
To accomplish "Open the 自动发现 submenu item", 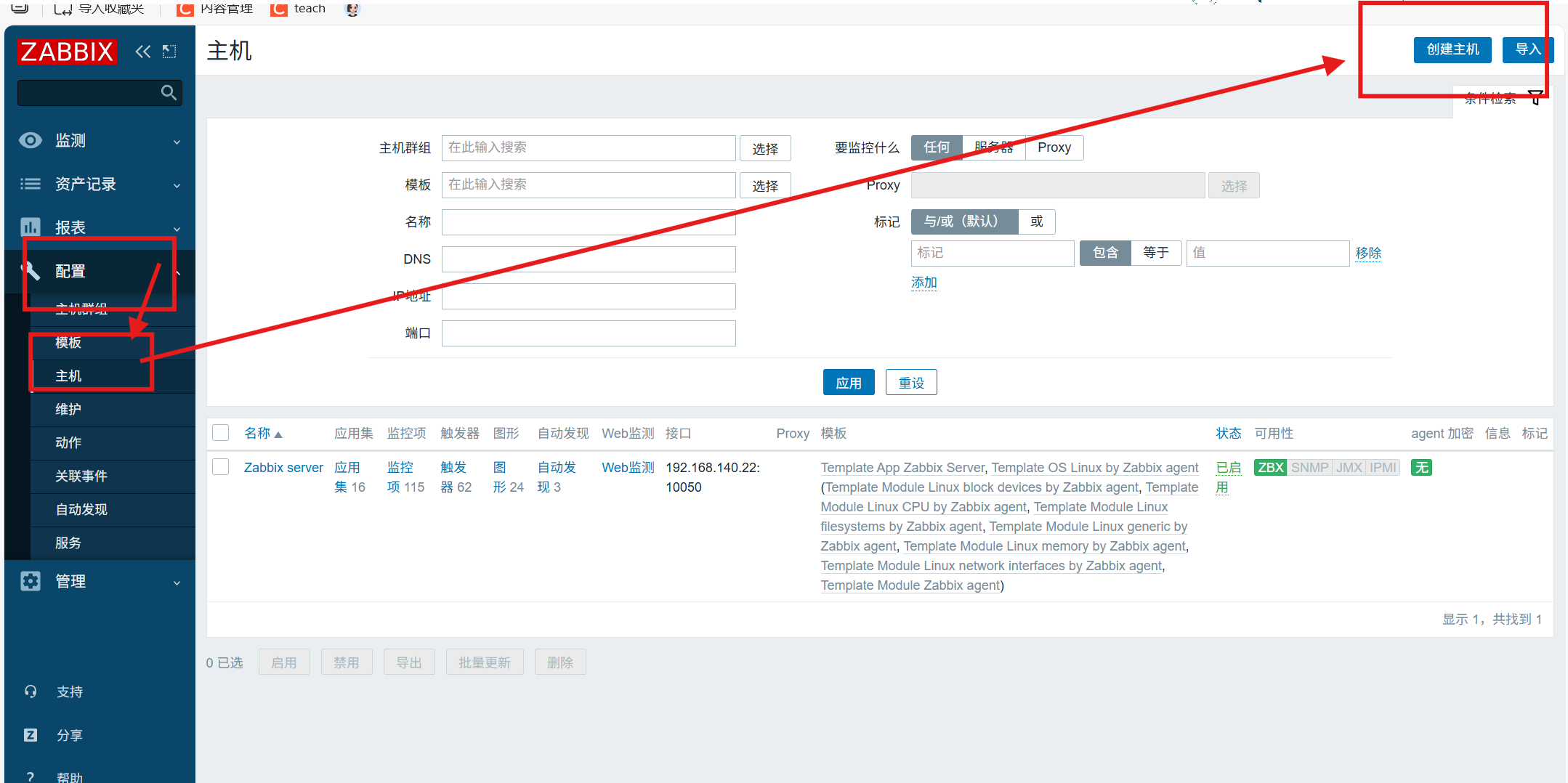I will [113, 510].
